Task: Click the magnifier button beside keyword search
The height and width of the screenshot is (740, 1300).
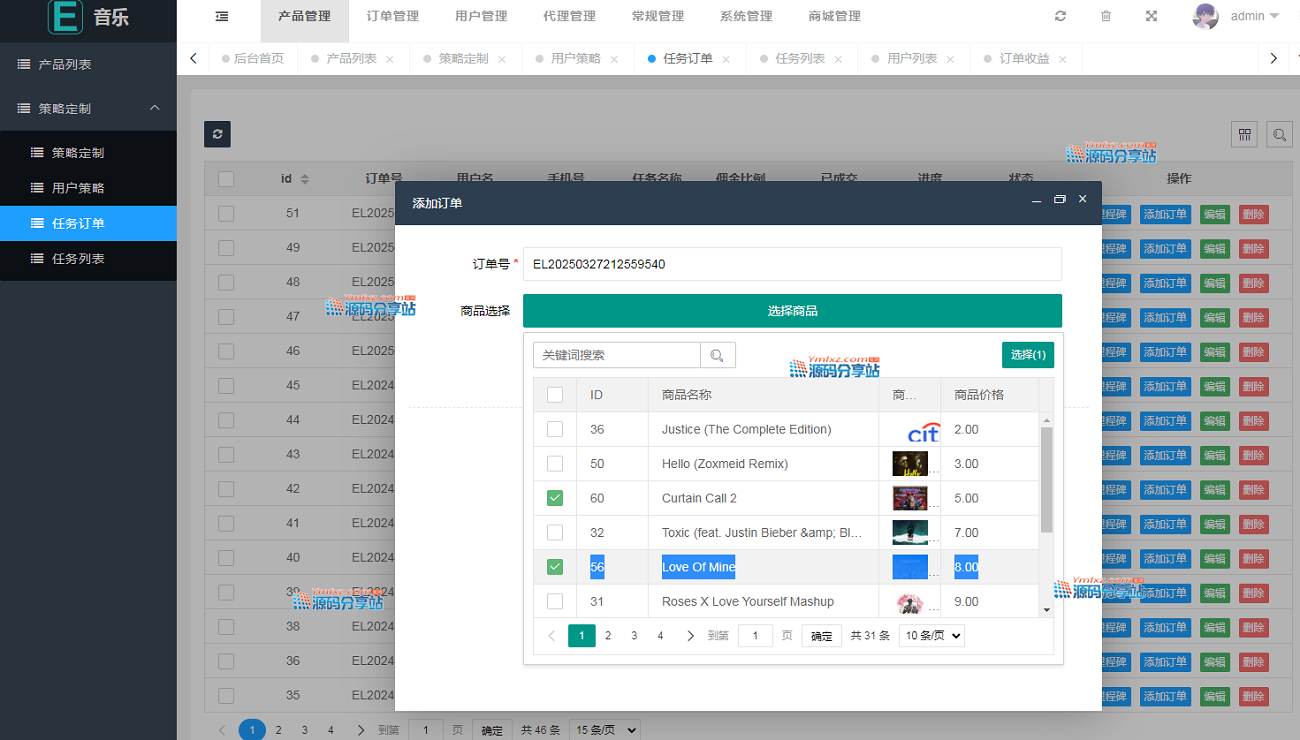Action: (718, 355)
